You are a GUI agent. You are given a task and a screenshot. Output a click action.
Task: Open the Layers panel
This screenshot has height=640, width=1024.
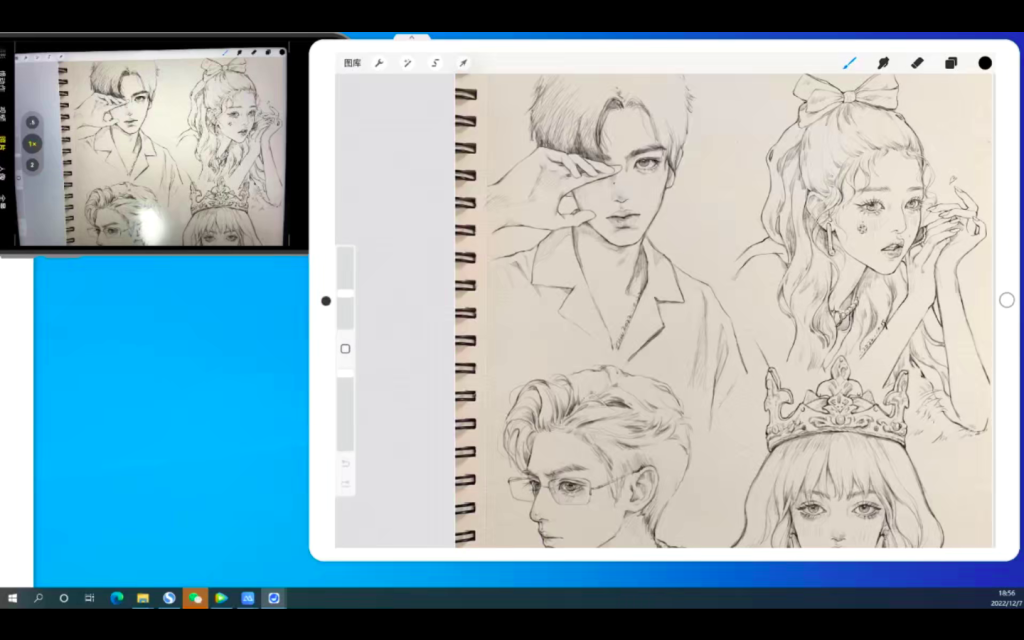click(950, 63)
